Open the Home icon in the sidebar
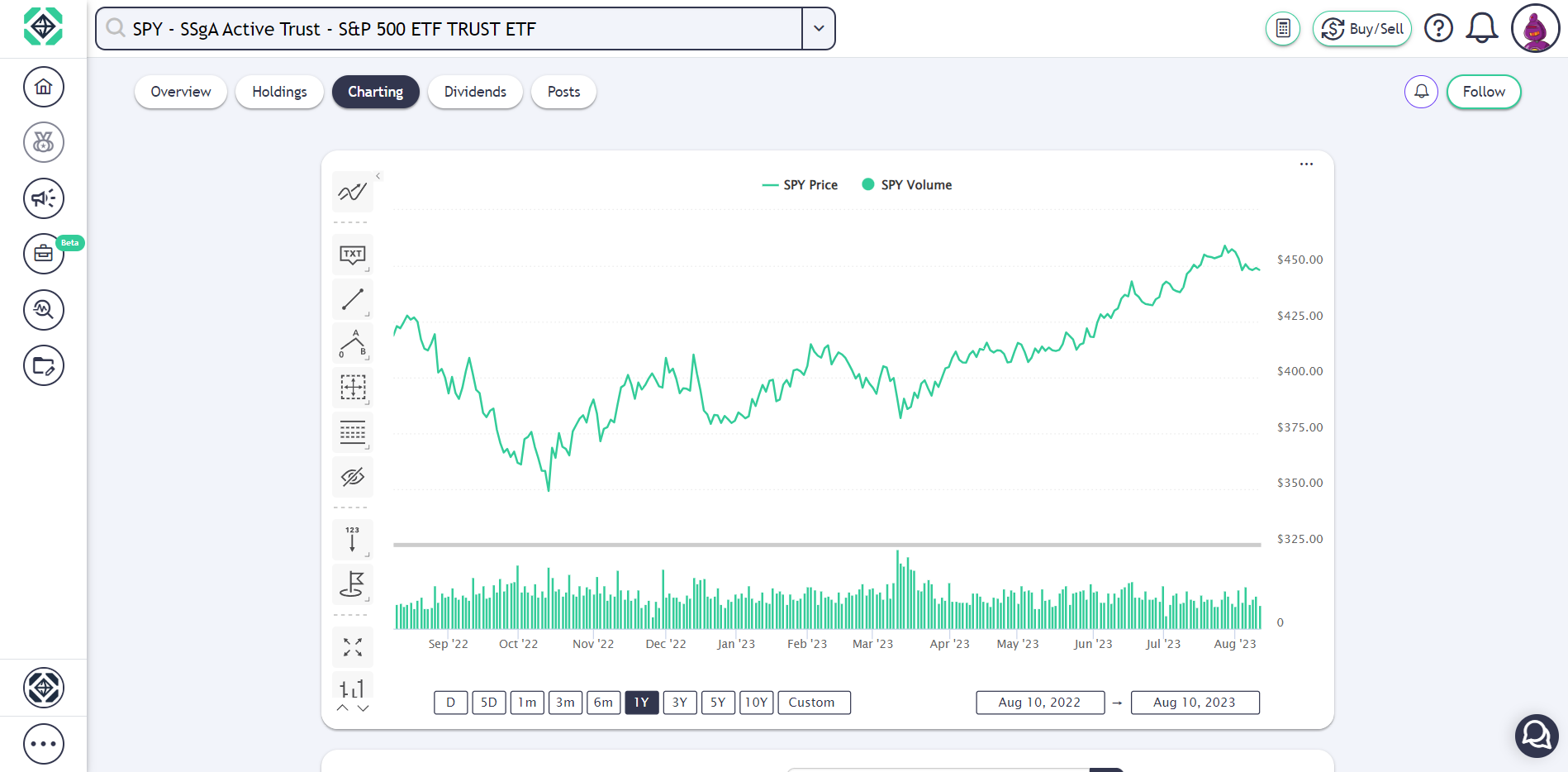The height and width of the screenshot is (772, 1568). click(x=44, y=87)
